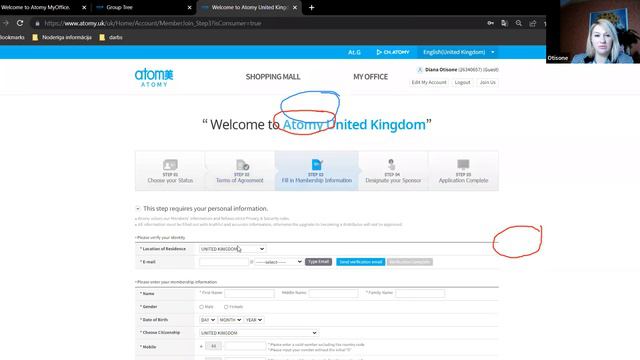640x360 pixels.
Task: Open the MY OFFICE menu
Action: 371,77
